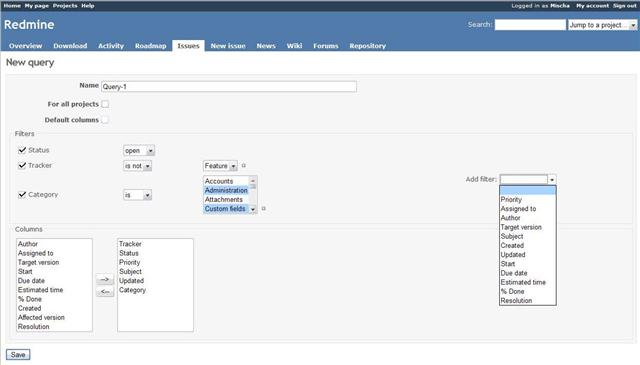Select Priority in the Add filter list

pyautogui.click(x=527, y=200)
